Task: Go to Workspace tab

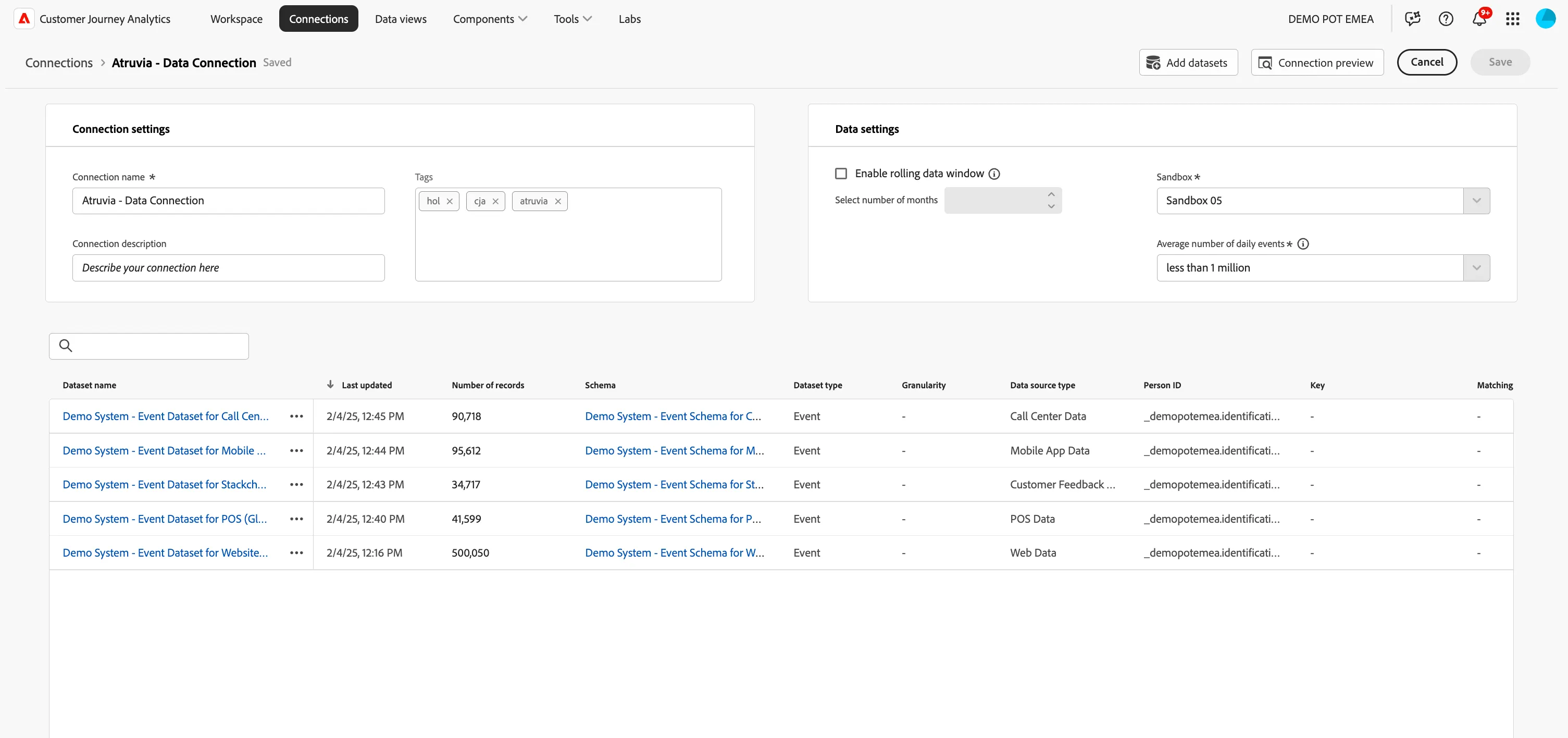Action: point(236,19)
